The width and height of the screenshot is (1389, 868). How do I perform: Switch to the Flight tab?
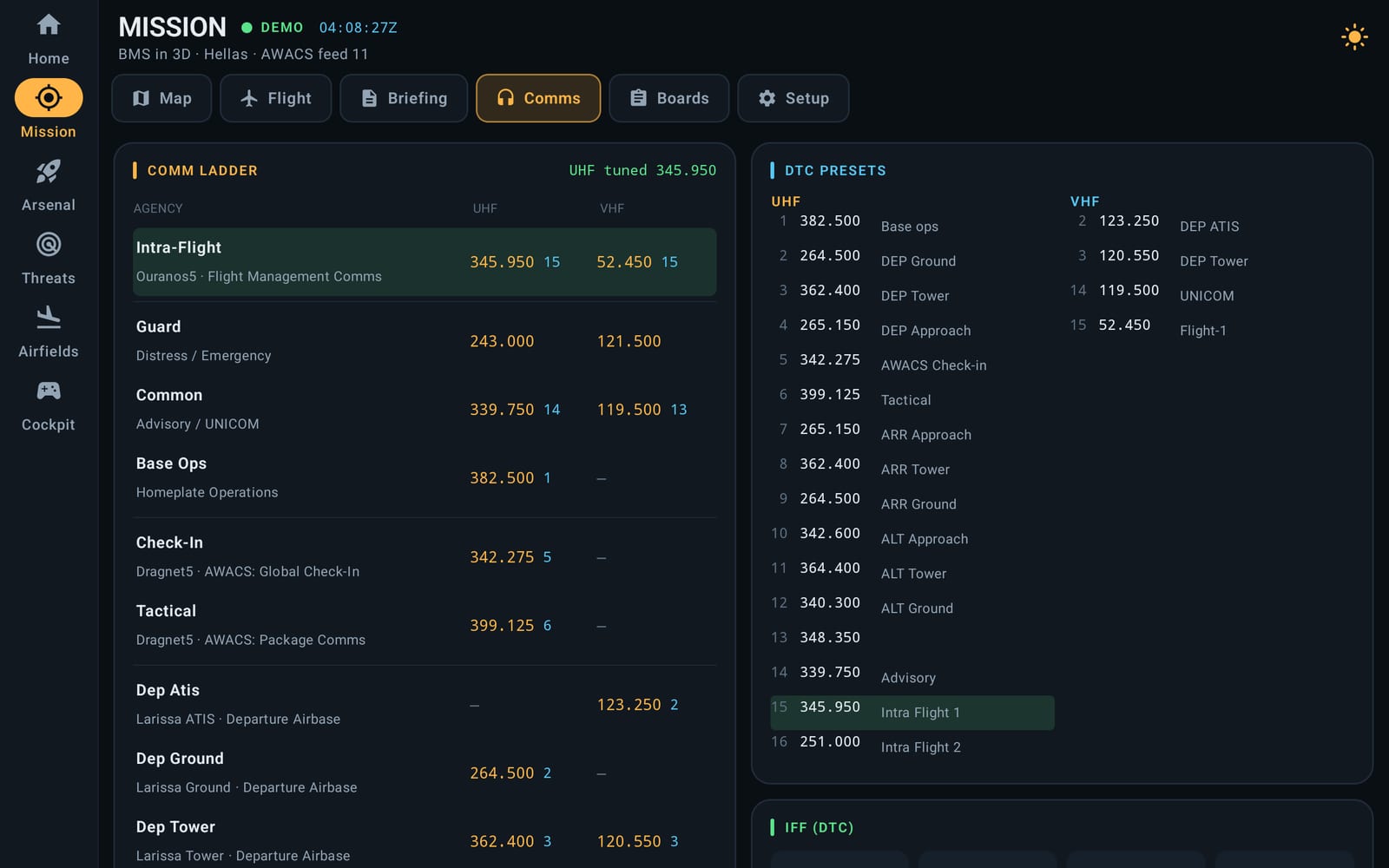[275, 98]
